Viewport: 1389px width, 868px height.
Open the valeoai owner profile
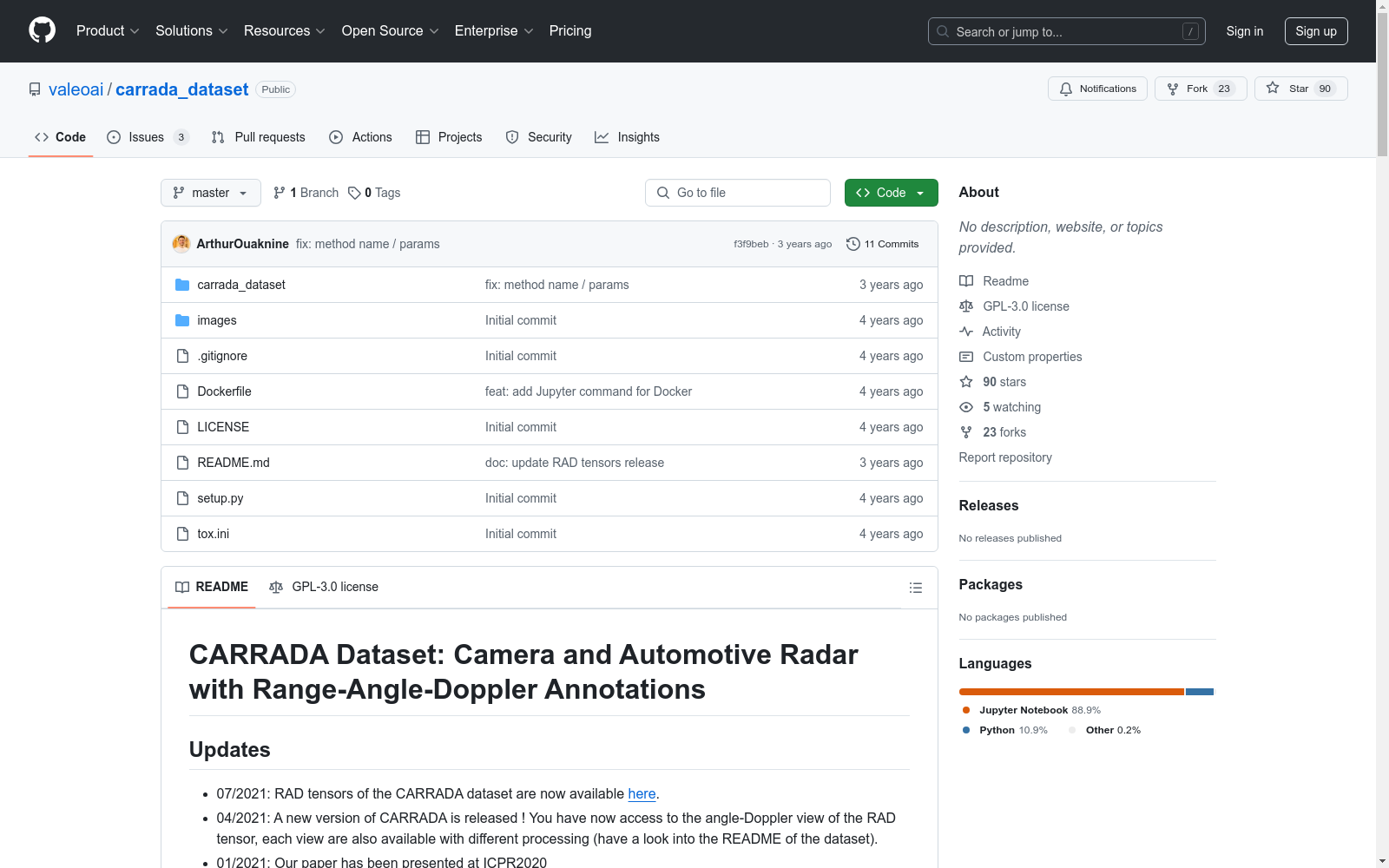point(76,89)
